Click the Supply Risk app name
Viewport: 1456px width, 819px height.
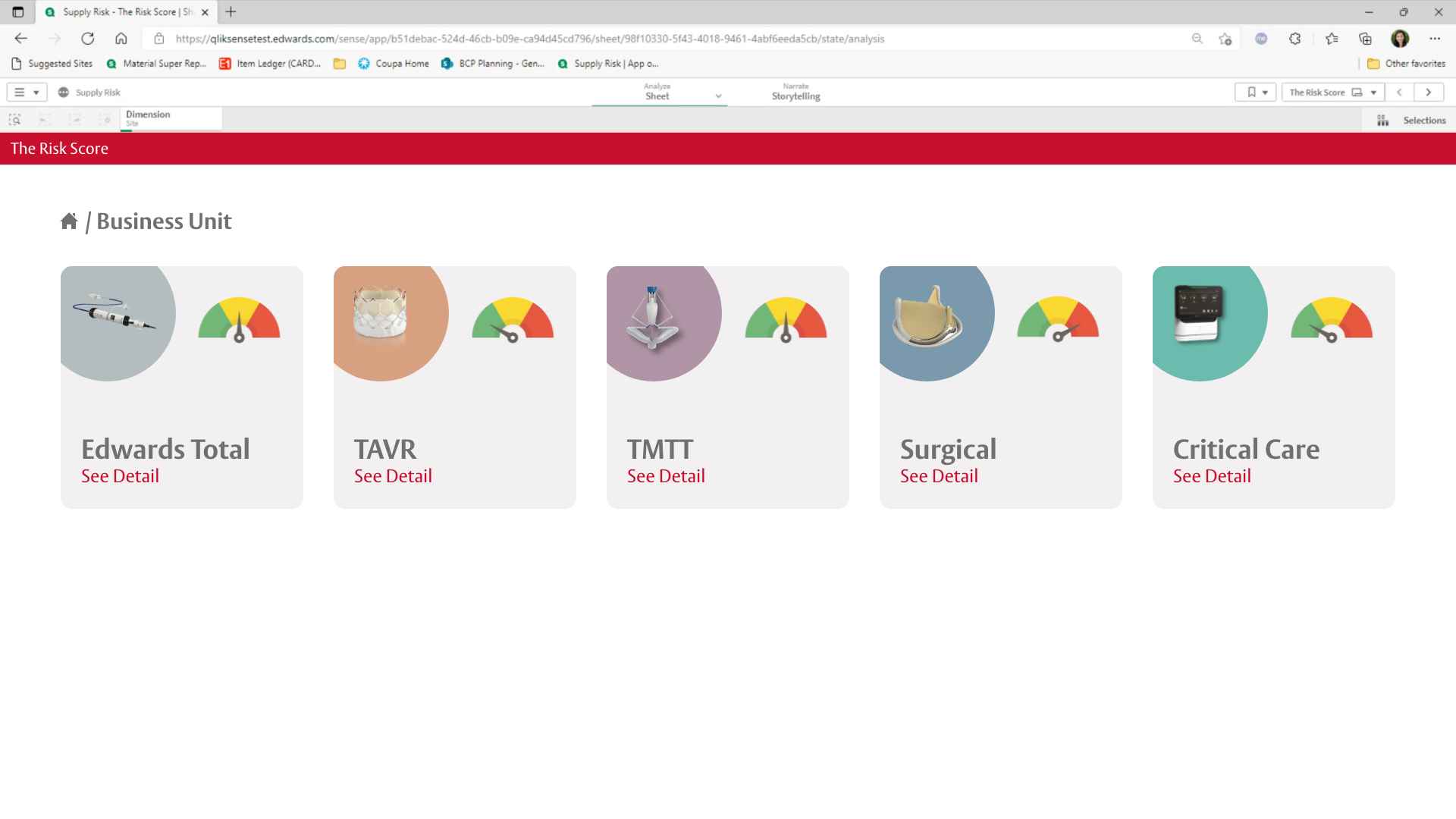(x=98, y=93)
